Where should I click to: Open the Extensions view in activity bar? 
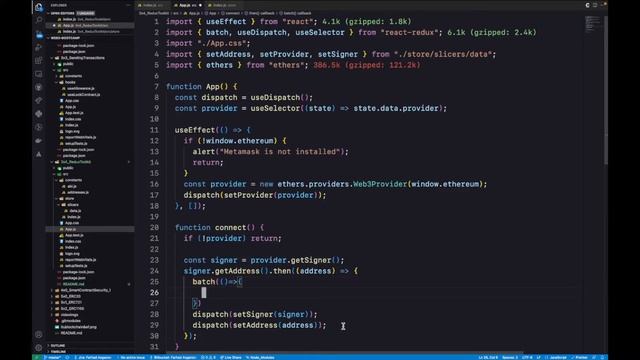[x=39, y=60]
